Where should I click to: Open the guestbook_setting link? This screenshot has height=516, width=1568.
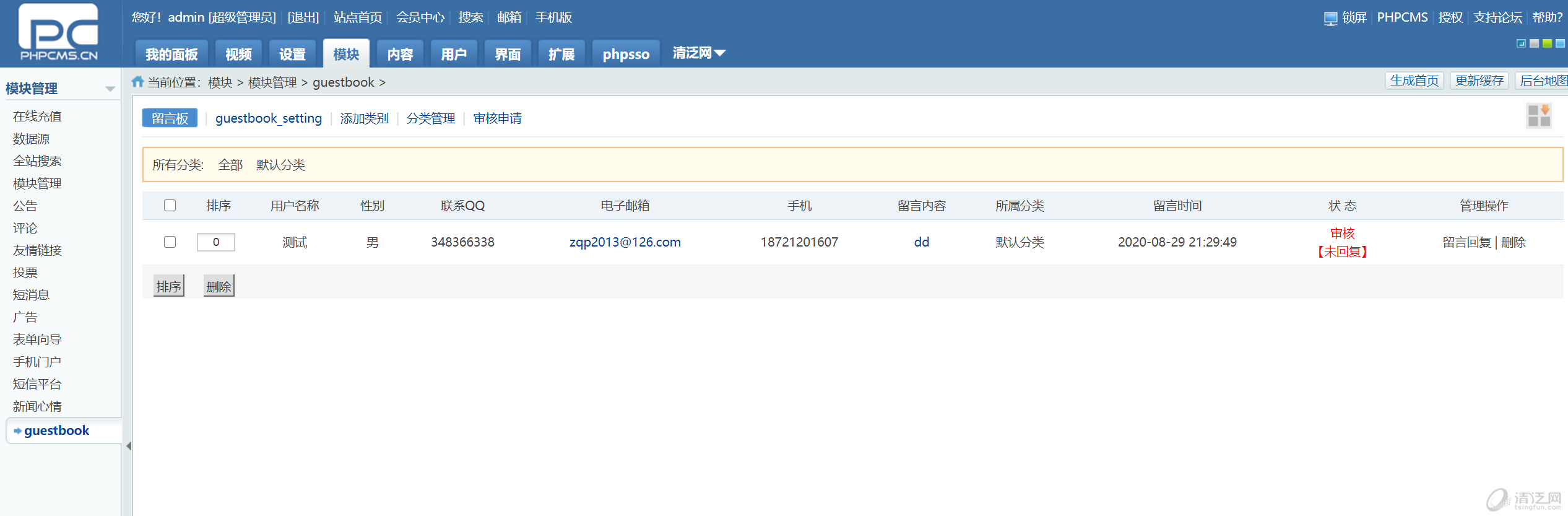click(x=269, y=118)
